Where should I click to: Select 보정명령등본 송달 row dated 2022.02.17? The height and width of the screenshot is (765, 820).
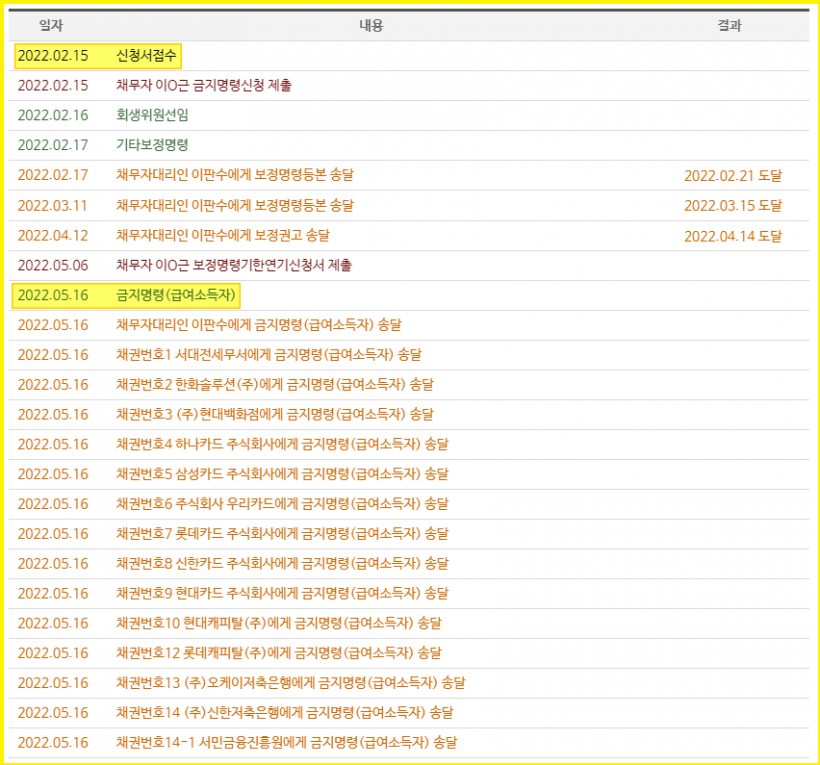[409, 175]
